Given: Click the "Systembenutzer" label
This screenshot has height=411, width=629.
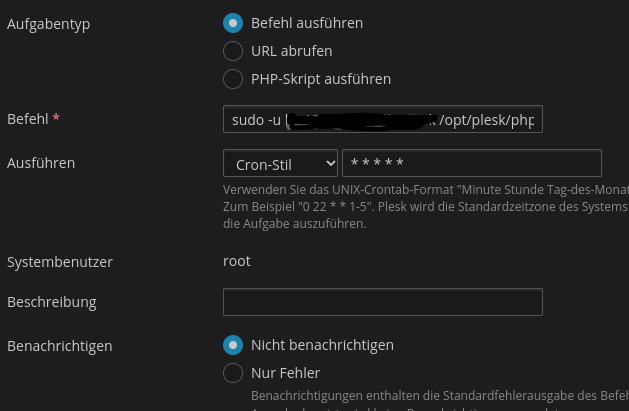Looking at the screenshot, I should (x=59, y=262).
